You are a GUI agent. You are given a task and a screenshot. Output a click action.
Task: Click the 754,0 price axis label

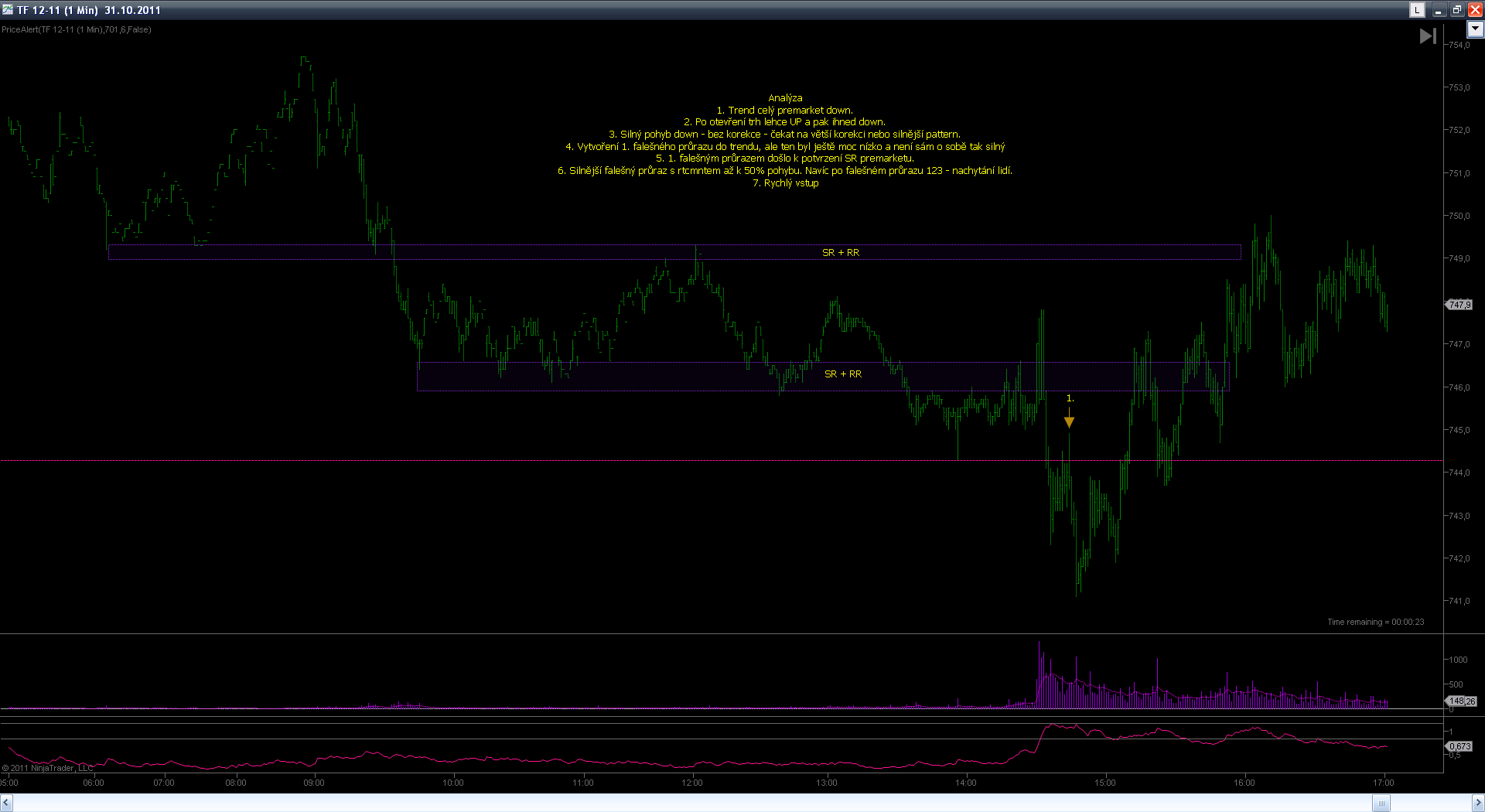pyautogui.click(x=1459, y=45)
